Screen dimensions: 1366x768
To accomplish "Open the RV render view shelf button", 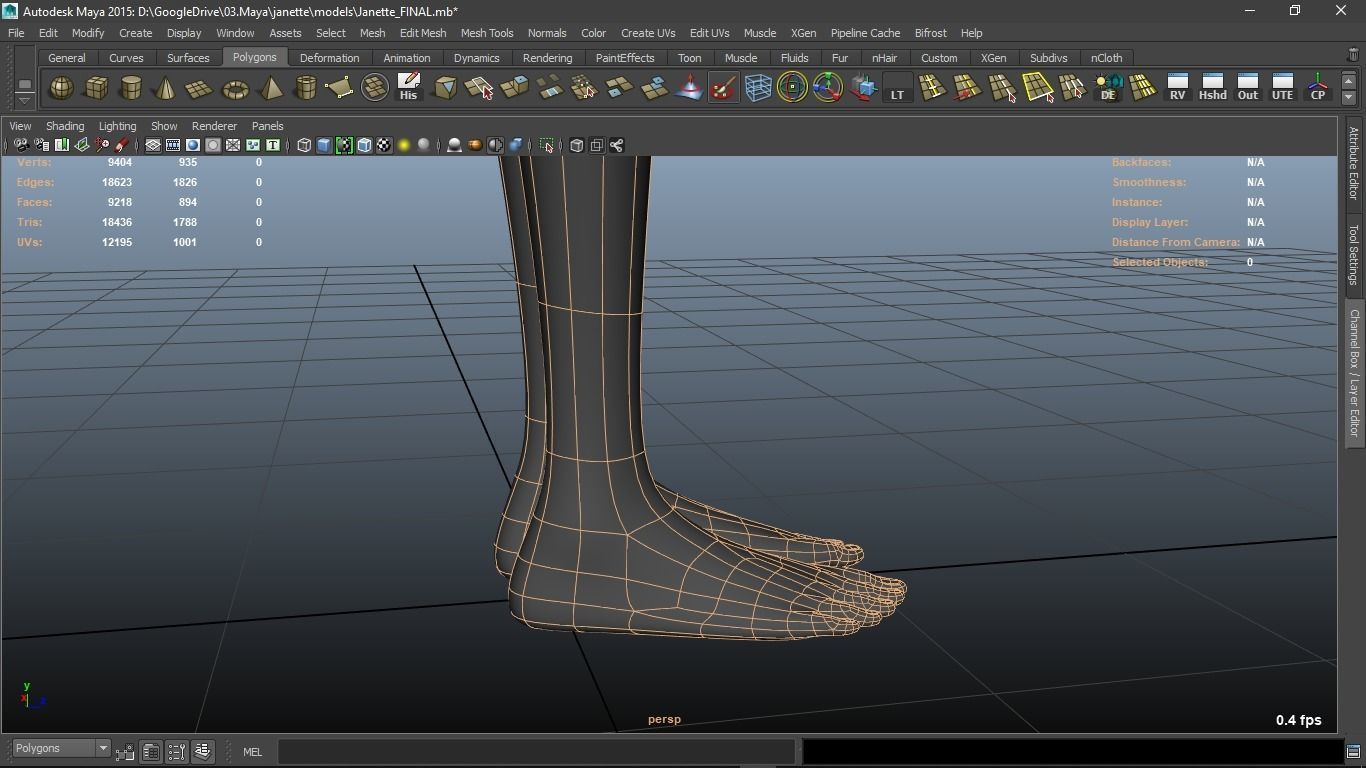I will pyautogui.click(x=1177, y=88).
